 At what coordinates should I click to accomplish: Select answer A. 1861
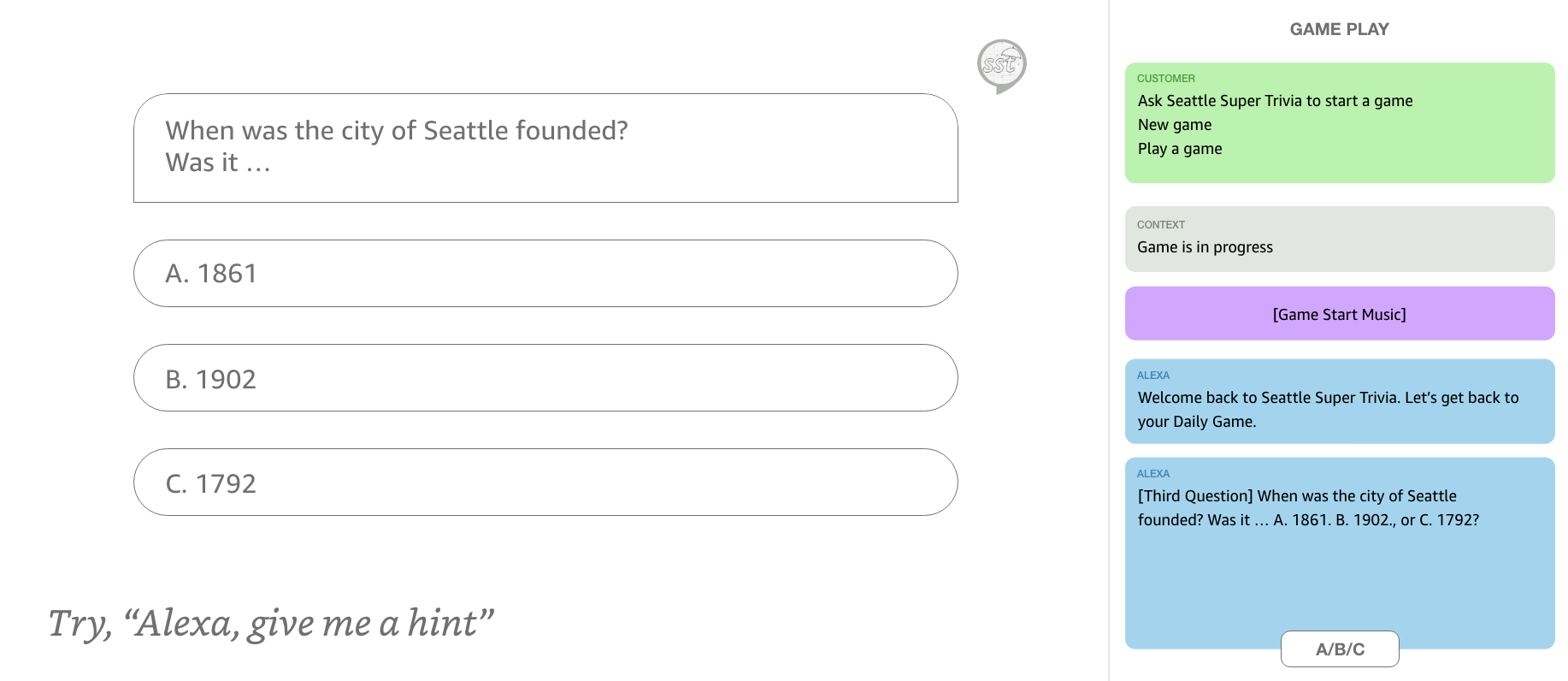(545, 274)
